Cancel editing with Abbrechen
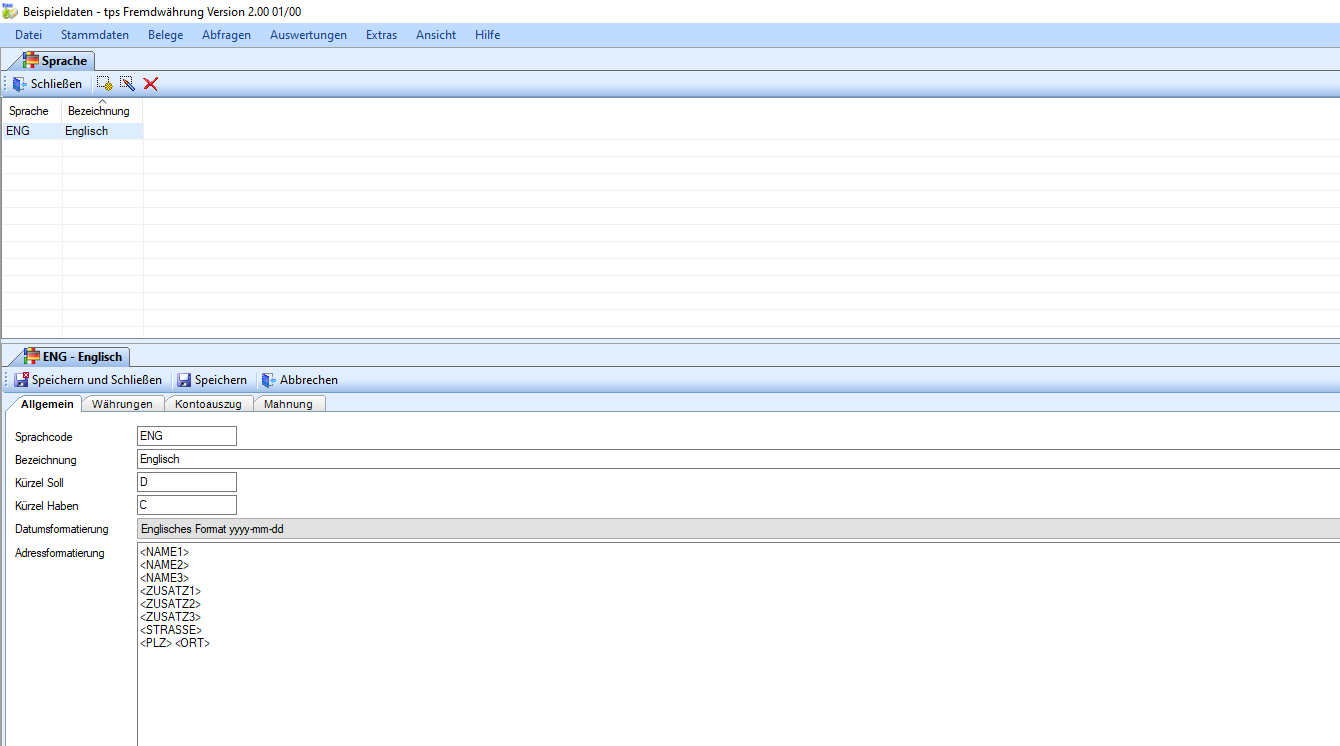 299,380
